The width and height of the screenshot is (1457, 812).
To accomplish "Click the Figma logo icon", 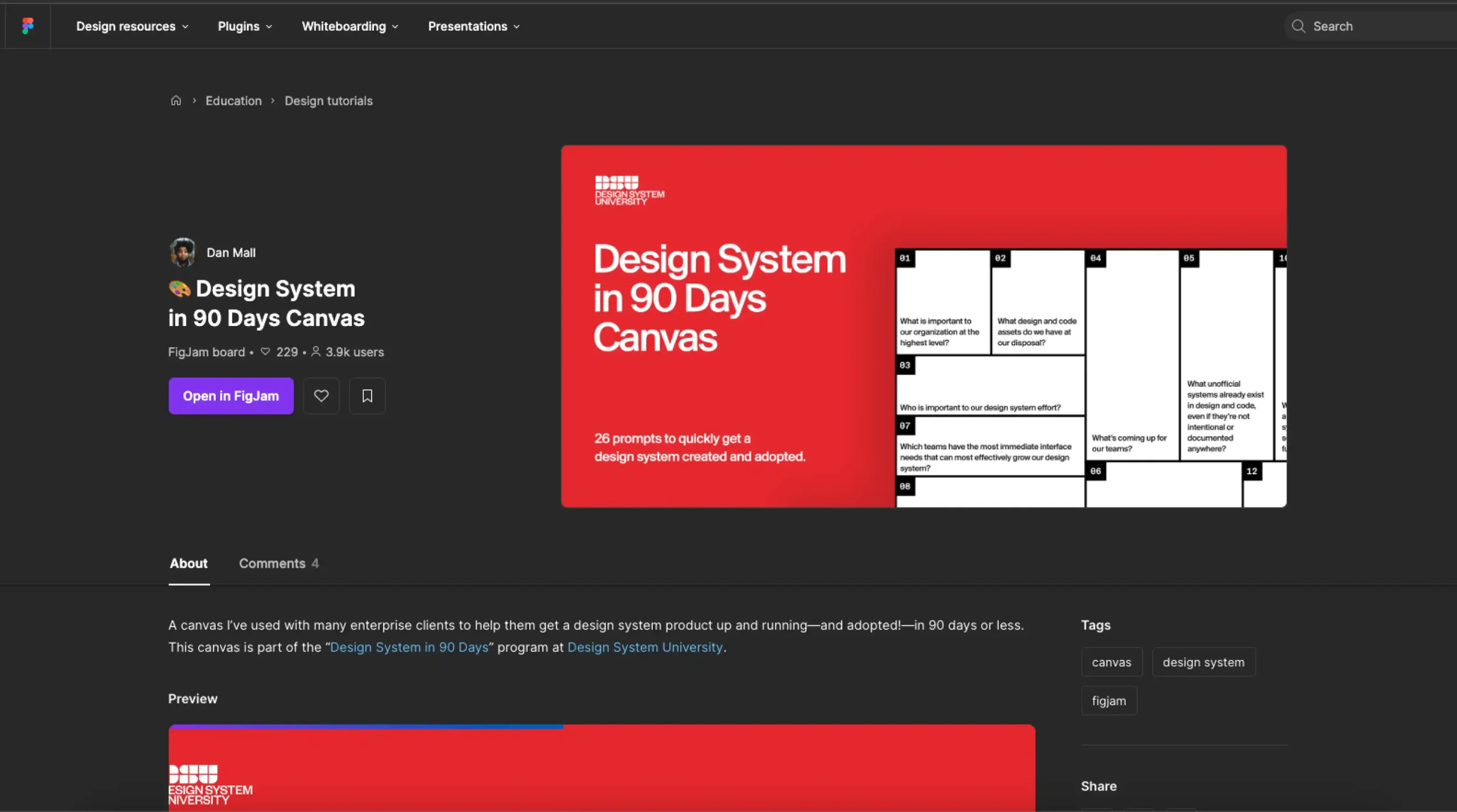I will click(27, 26).
